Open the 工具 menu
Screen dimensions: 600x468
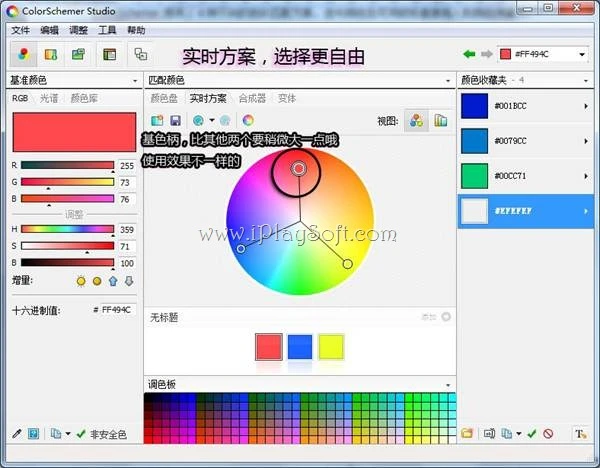click(107, 30)
